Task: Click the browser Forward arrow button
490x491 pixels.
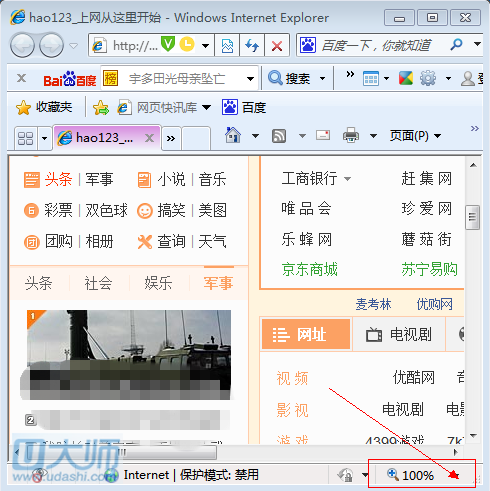Action: [x=51, y=45]
